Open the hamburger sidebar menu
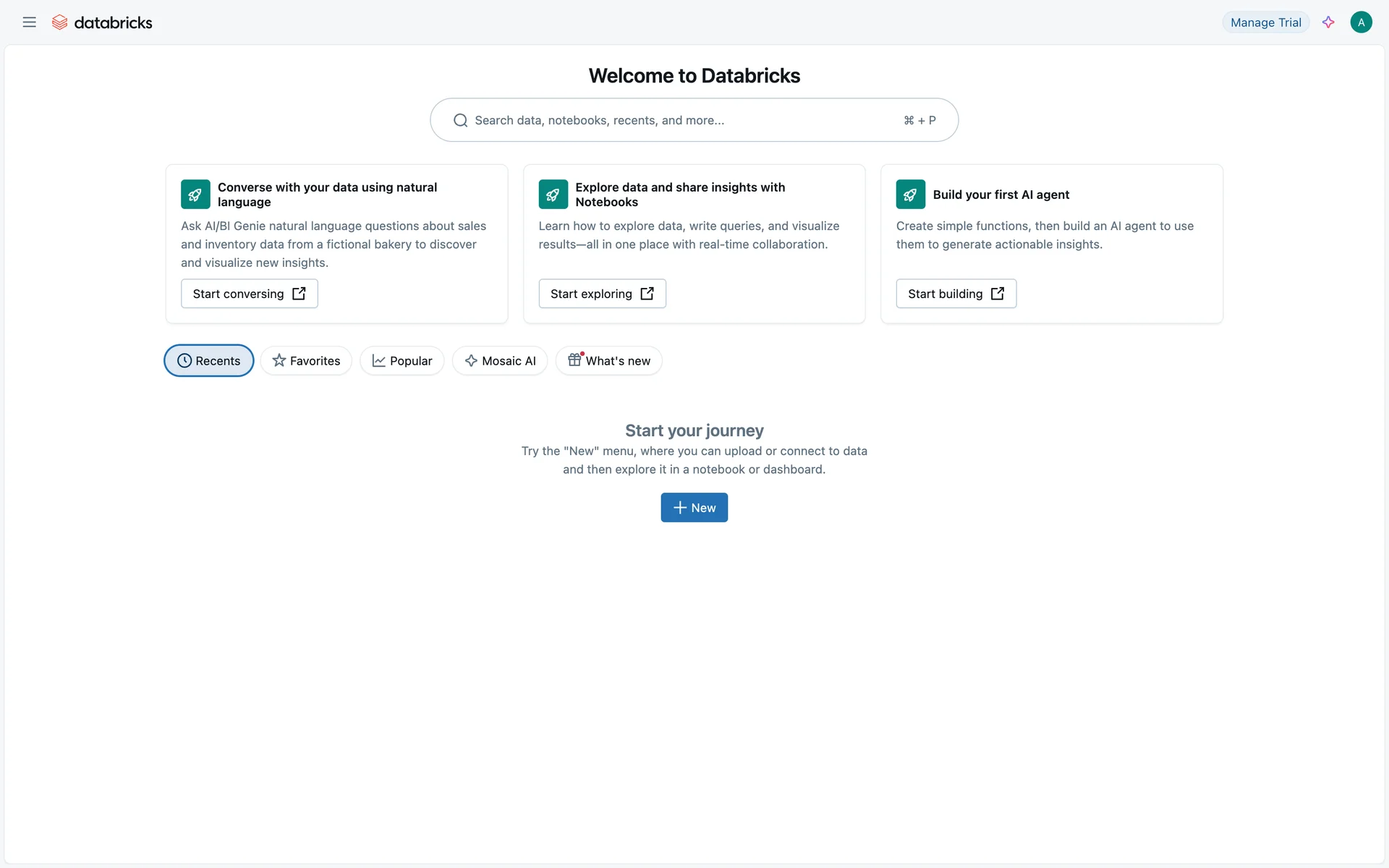1389x868 pixels. (x=29, y=22)
